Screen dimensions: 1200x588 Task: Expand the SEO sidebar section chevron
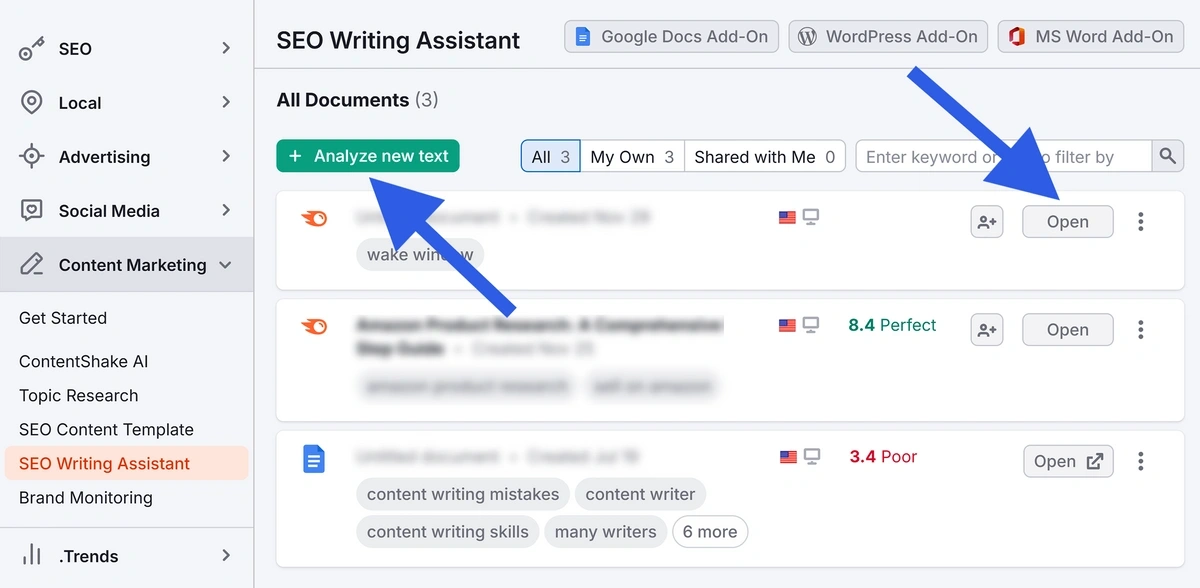pyautogui.click(x=226, y=48)
